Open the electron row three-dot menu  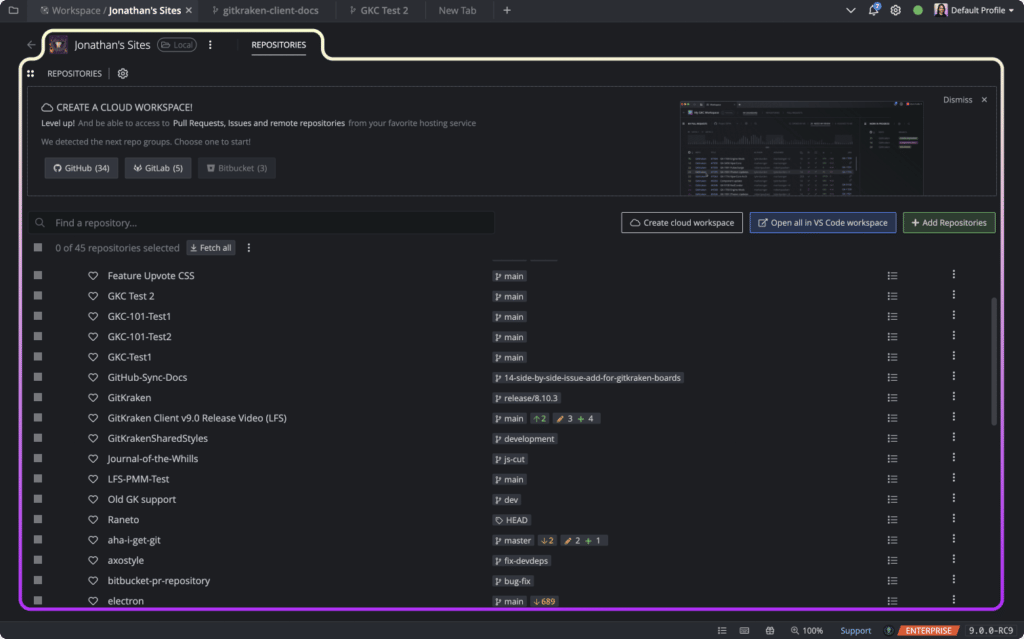pyautogui.click(x=953, y=600)
